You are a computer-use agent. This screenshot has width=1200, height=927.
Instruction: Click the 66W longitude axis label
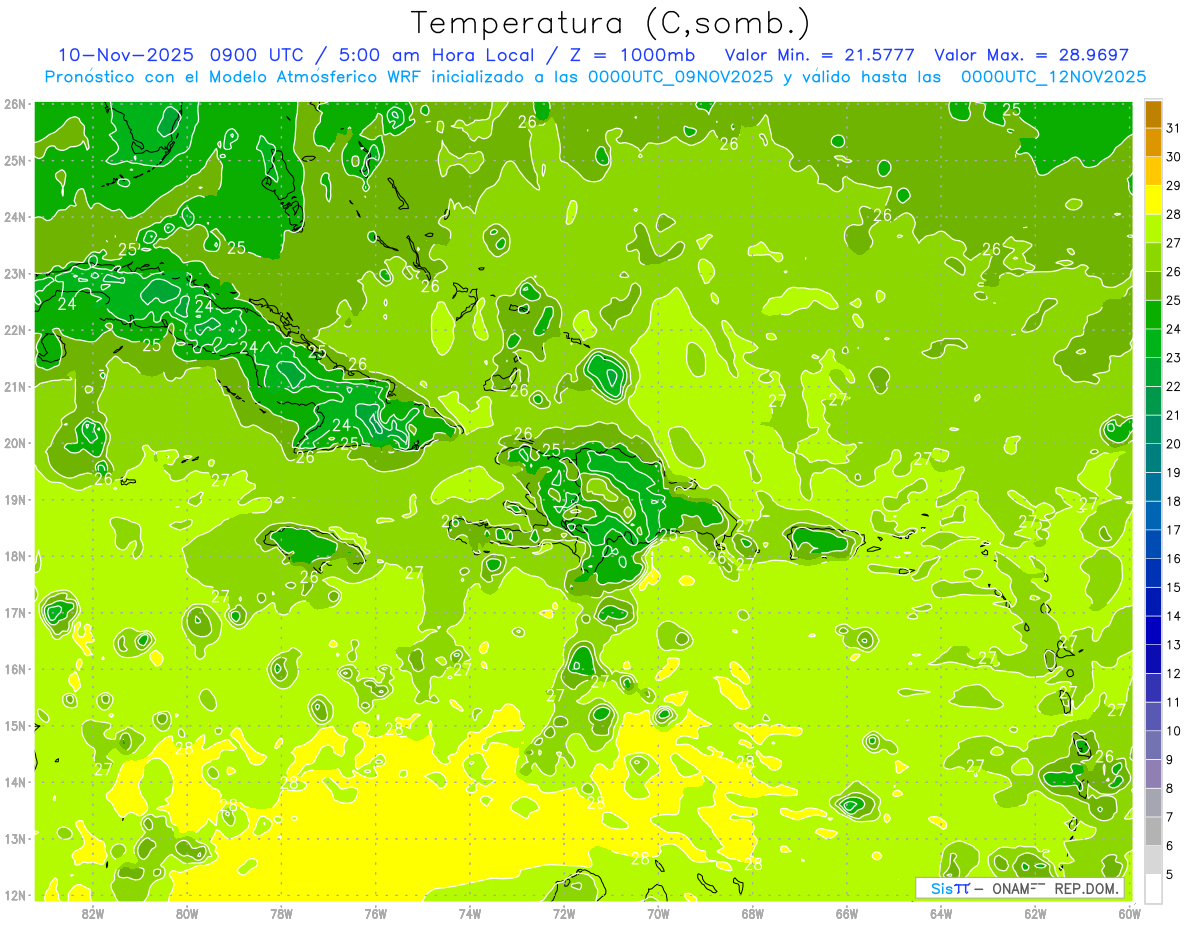coord(846,912)
